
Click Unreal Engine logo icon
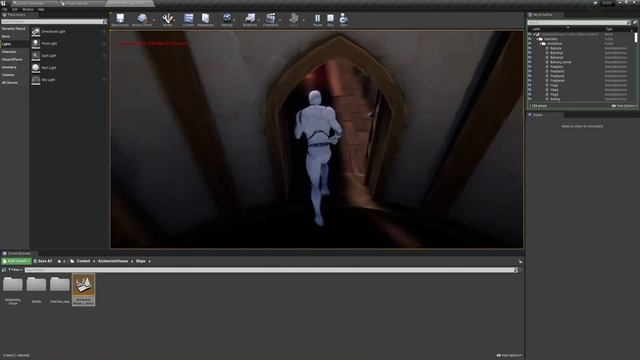coord(3,3)
